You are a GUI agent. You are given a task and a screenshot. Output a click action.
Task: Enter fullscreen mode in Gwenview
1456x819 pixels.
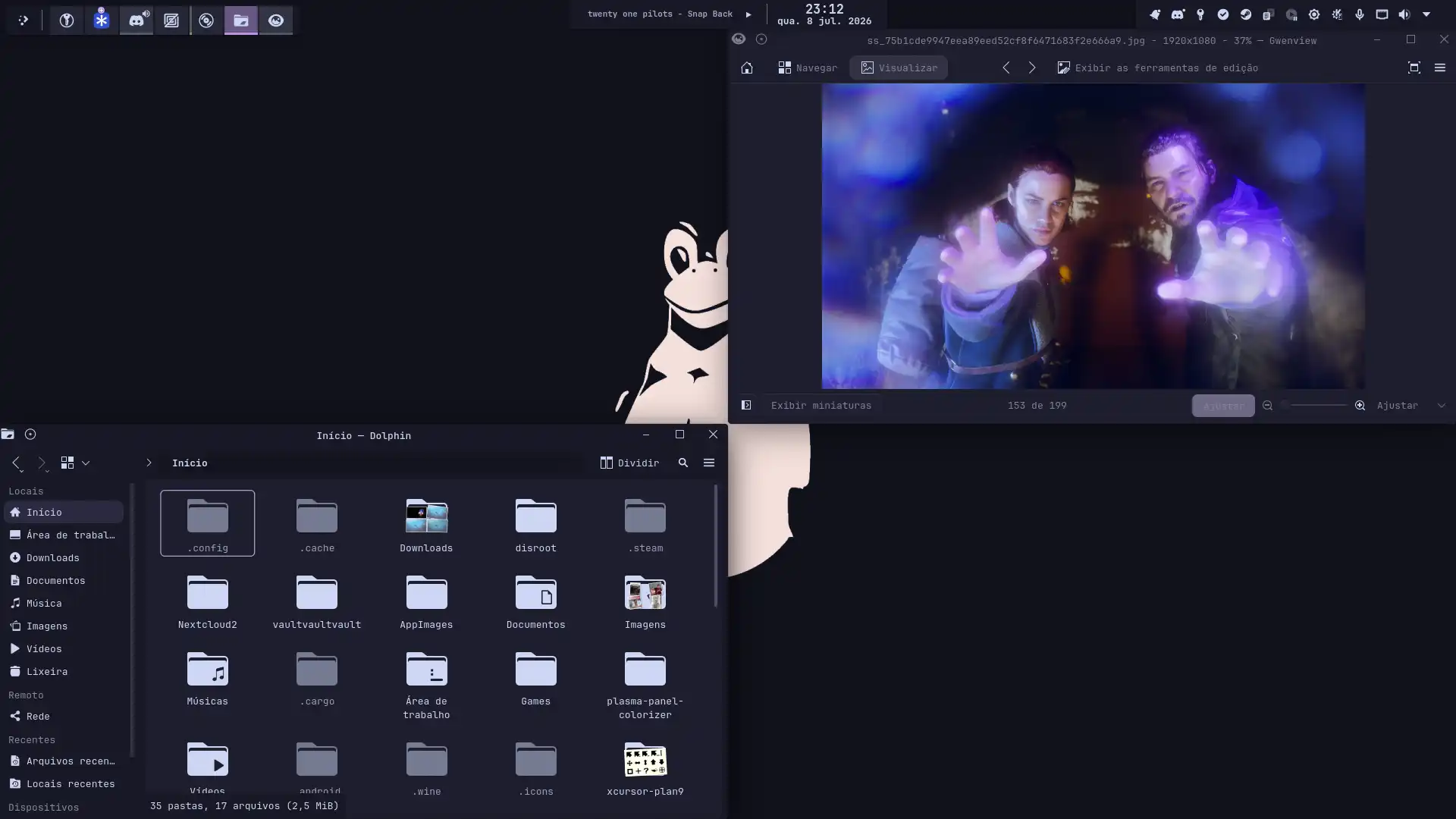point(1414,67)
